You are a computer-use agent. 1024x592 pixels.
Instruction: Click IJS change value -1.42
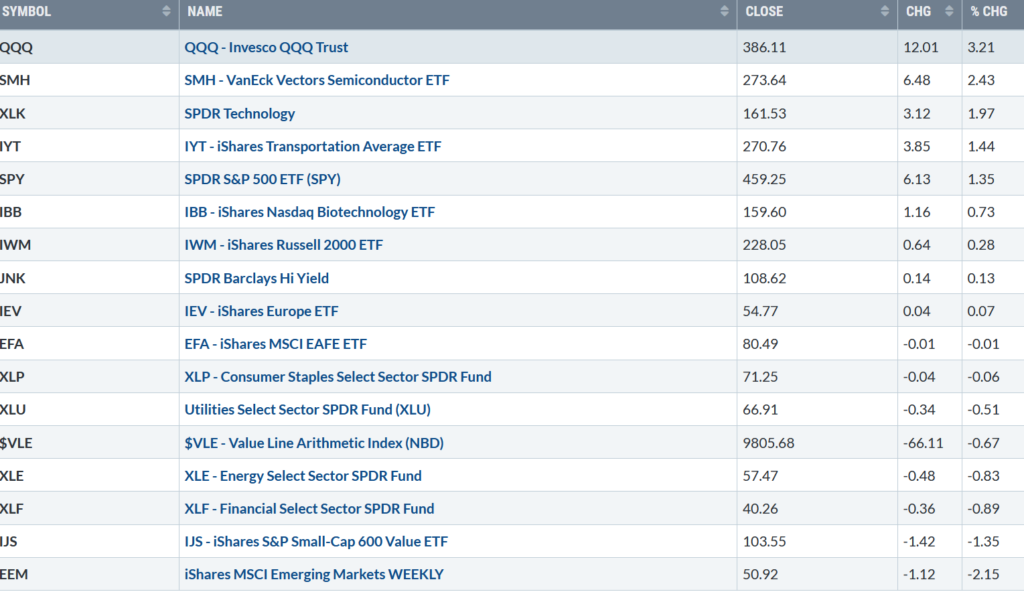920,541
